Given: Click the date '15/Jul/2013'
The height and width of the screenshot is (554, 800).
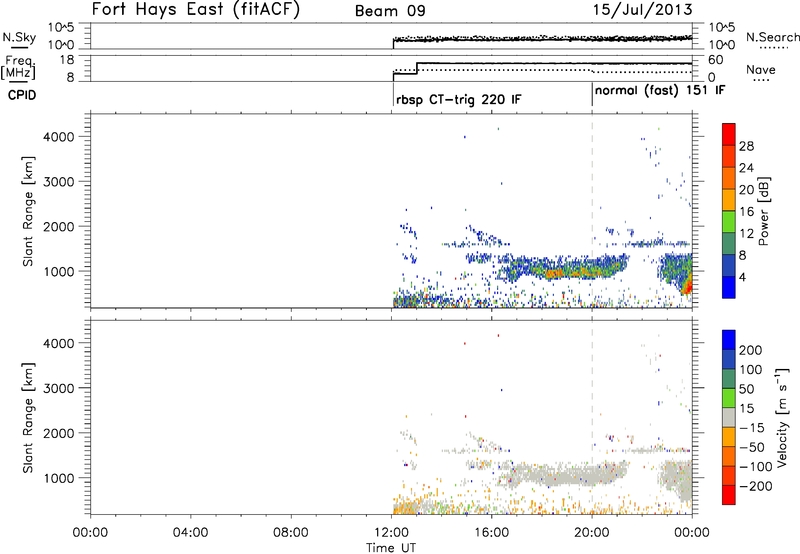Looking at the screenshot, I should [x=642, y=10].
